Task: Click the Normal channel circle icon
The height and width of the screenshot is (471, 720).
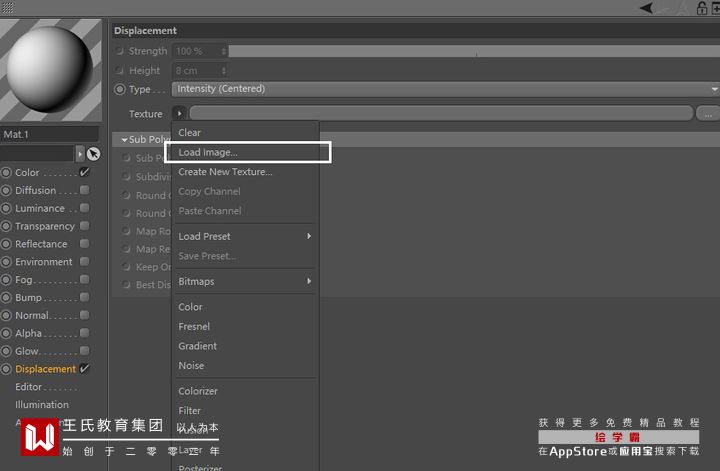Action: [x=6, y=316]
